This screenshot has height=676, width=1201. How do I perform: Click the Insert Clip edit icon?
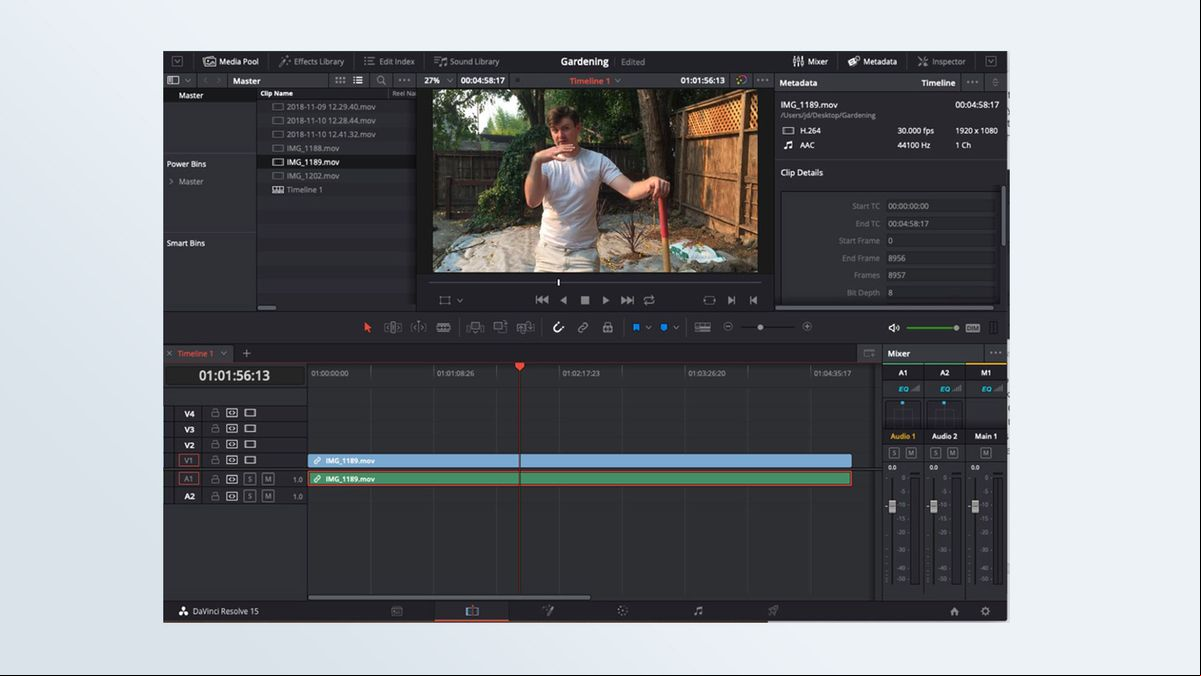475,327
